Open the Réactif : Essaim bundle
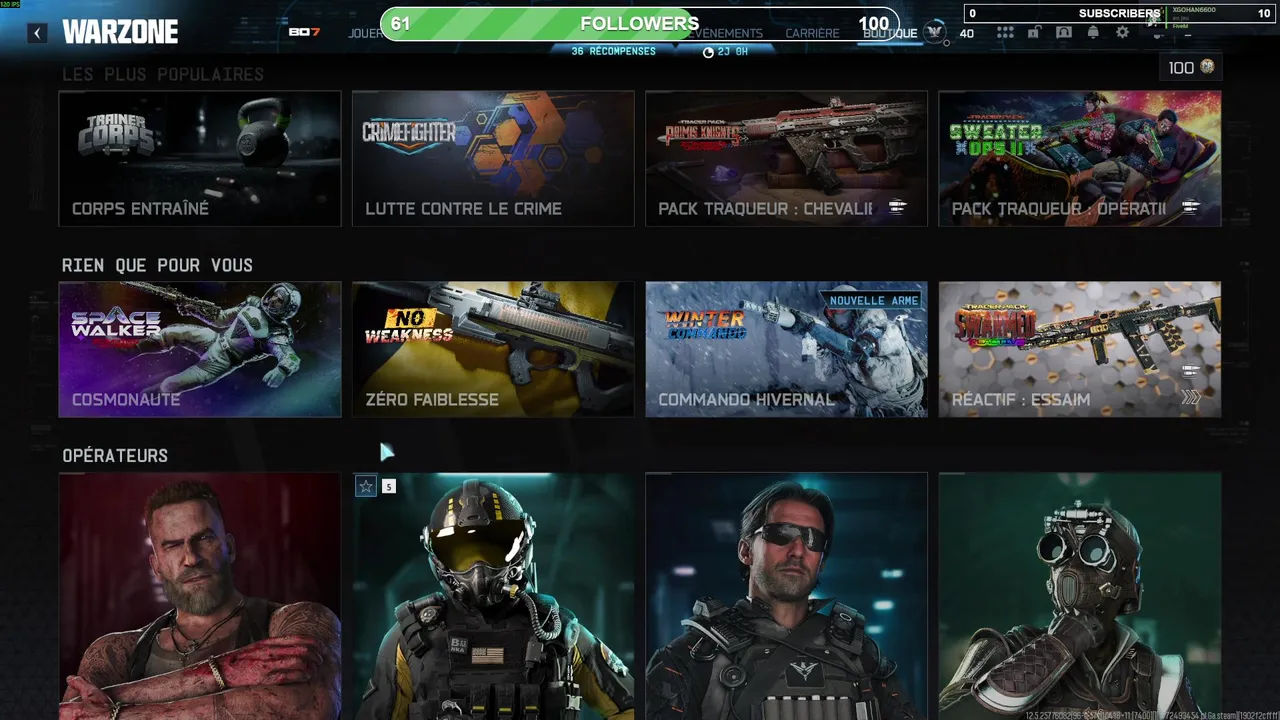The width and height of the screenshot is (1280, 720). (x=1080, y=349)
